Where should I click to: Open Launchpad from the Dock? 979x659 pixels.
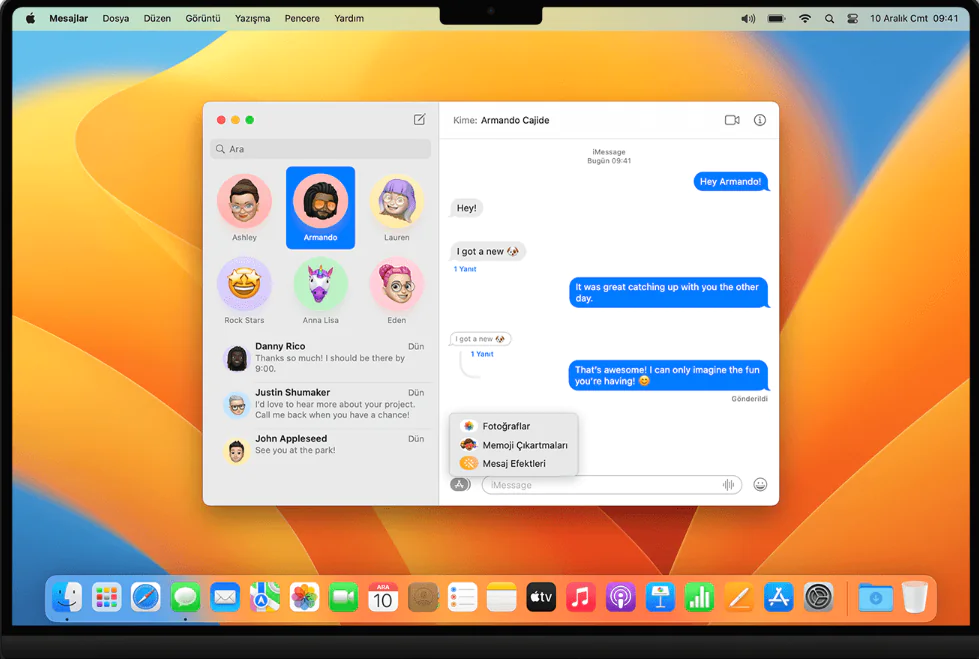coord(106,597)
